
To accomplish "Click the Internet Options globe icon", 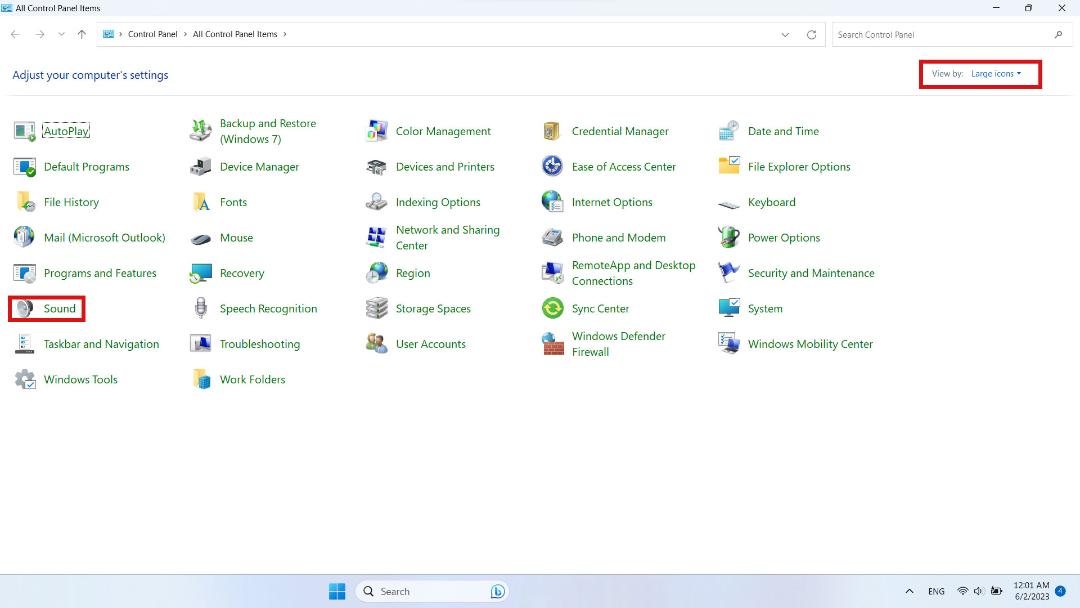I will coord(552,202).
